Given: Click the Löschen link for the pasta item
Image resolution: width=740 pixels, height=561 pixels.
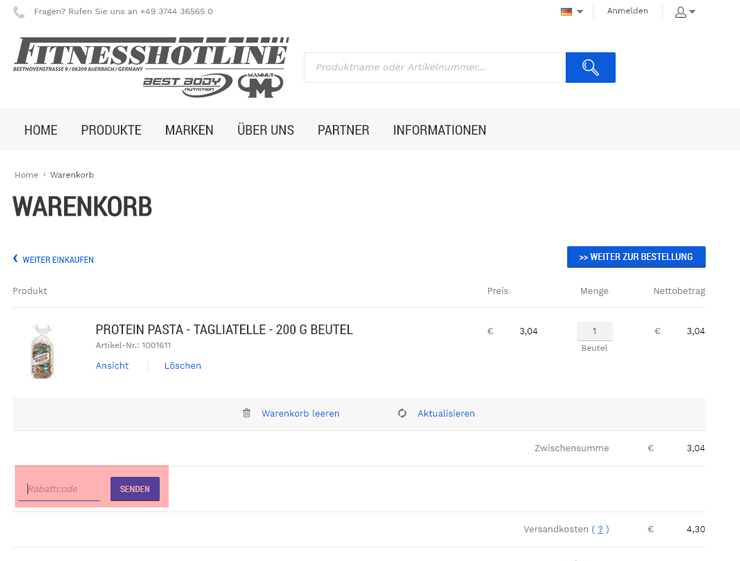Looking at the screenshot, I should (x=183, y=366).
